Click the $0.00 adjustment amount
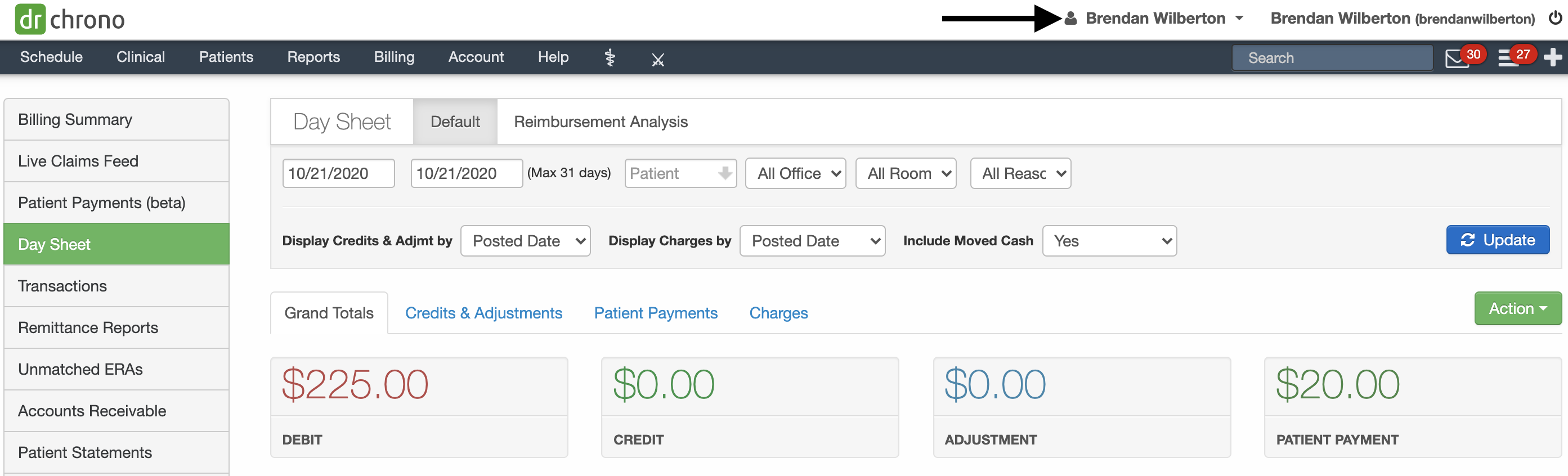The image size is (1568, 476). tap(994, 385)
